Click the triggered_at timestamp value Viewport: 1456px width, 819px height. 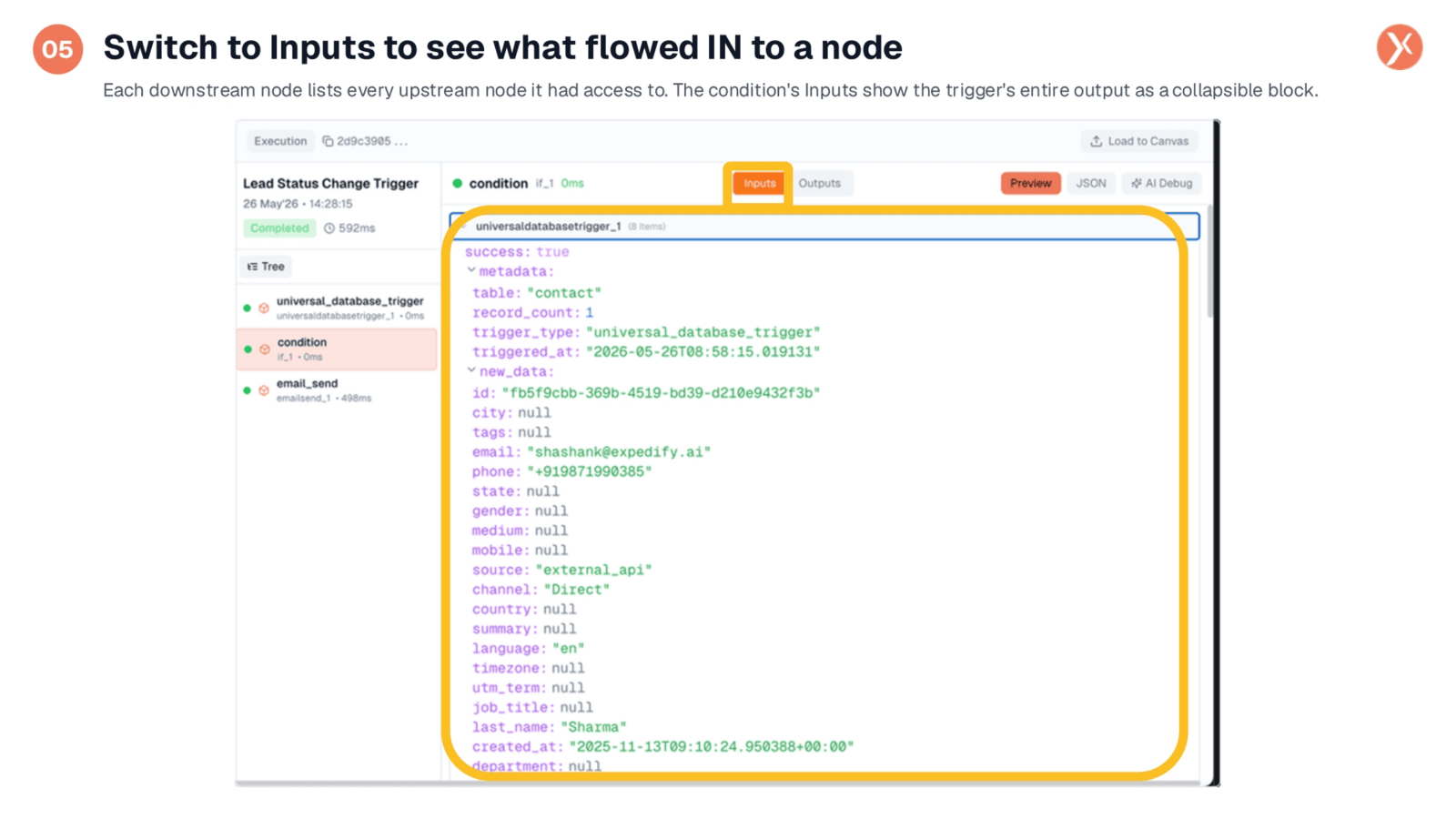pos(703,352)
